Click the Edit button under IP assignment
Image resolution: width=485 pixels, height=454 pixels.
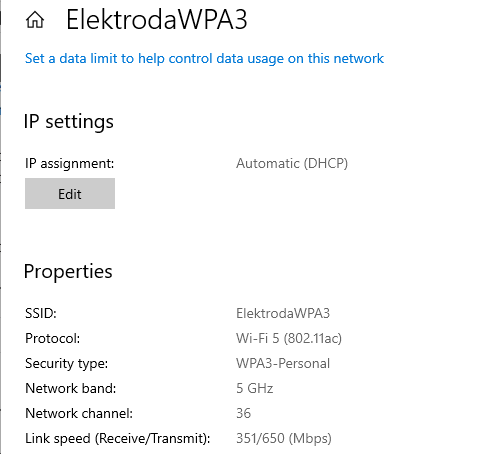(x=70, y=194)
